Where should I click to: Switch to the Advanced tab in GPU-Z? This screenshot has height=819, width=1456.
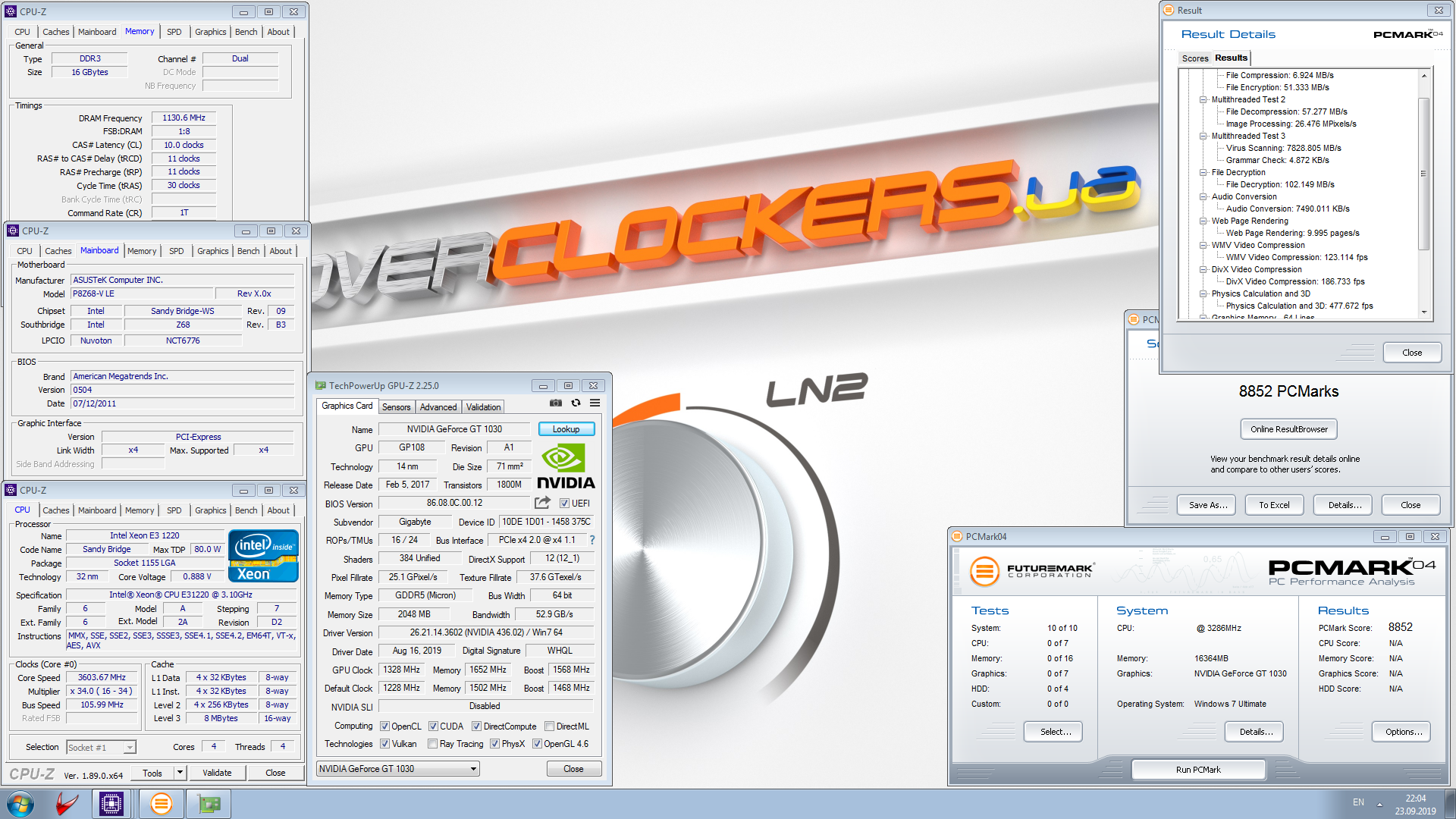pyautogui.click(x=438, y=407)
